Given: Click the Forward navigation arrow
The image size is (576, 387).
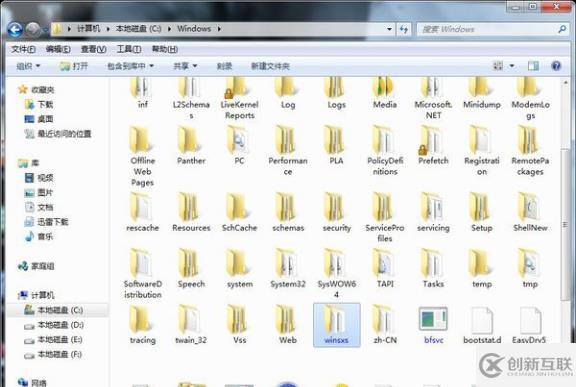Looking at the screenshot, I should tap(33, 29).
